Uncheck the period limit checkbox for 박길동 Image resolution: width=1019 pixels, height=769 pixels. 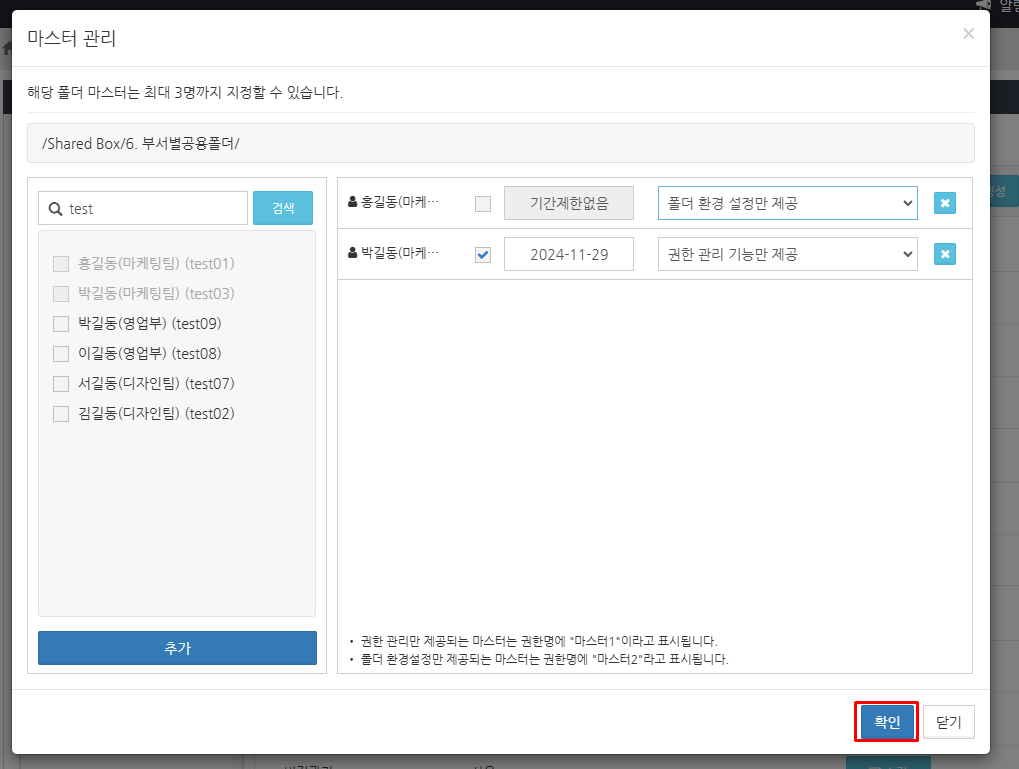483,255
